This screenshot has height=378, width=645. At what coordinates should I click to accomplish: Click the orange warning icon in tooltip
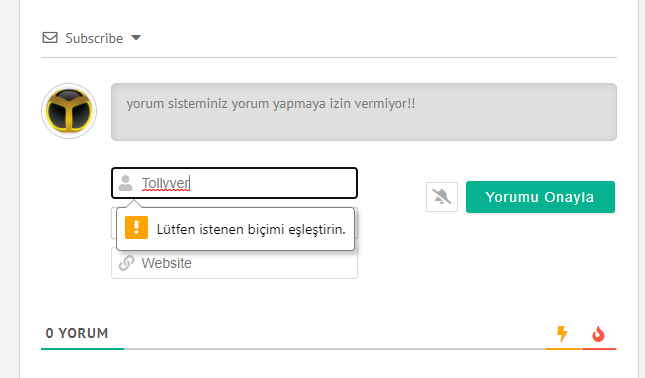point(137,227)
